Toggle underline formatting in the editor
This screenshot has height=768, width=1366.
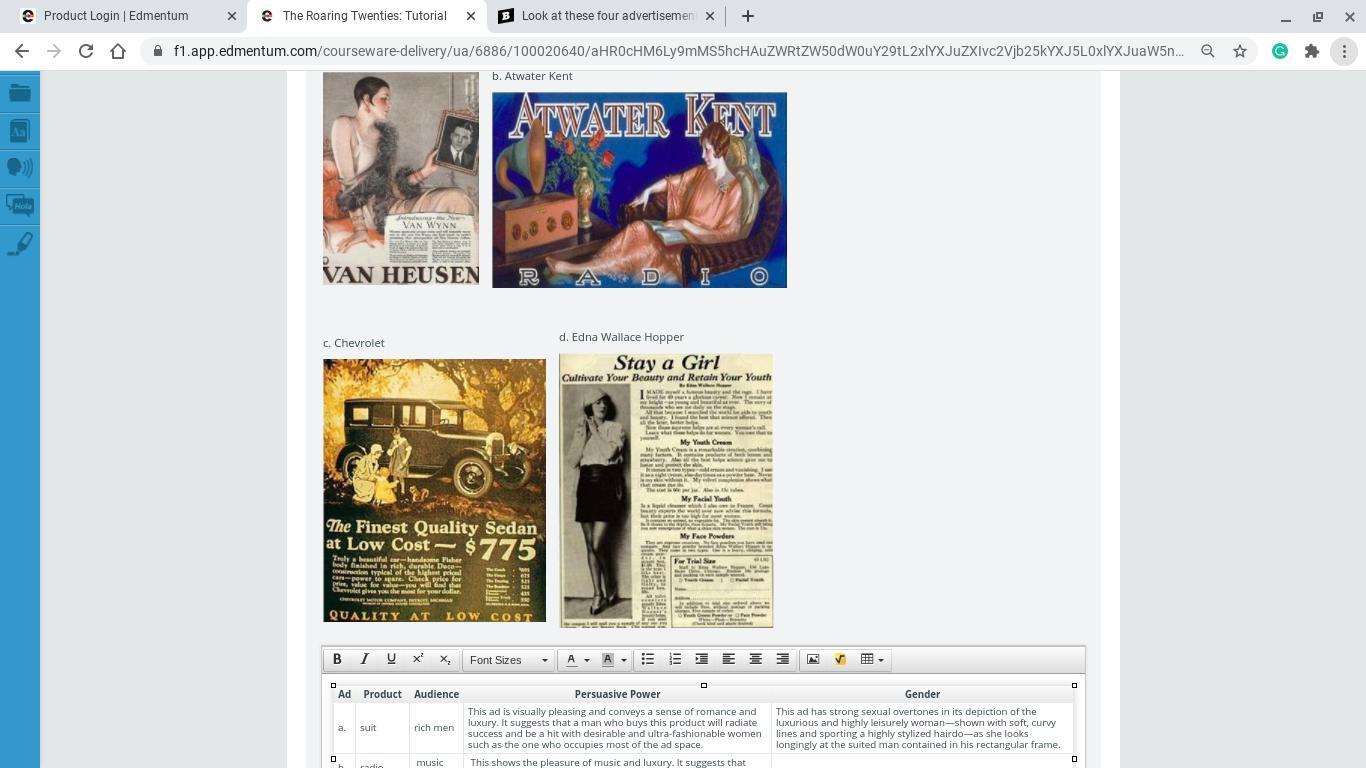coord(391,660)
